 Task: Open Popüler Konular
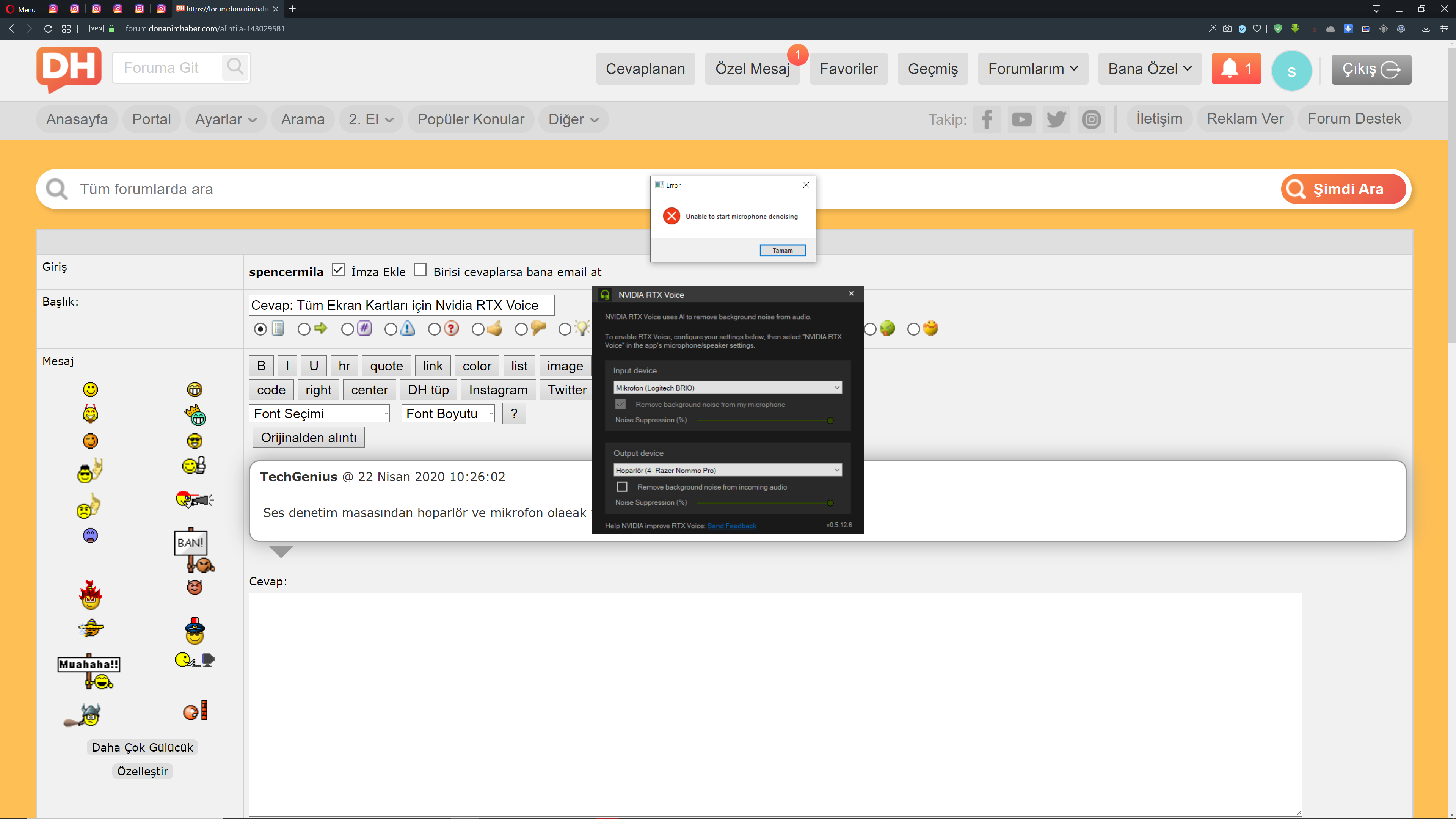click(471, 119)
